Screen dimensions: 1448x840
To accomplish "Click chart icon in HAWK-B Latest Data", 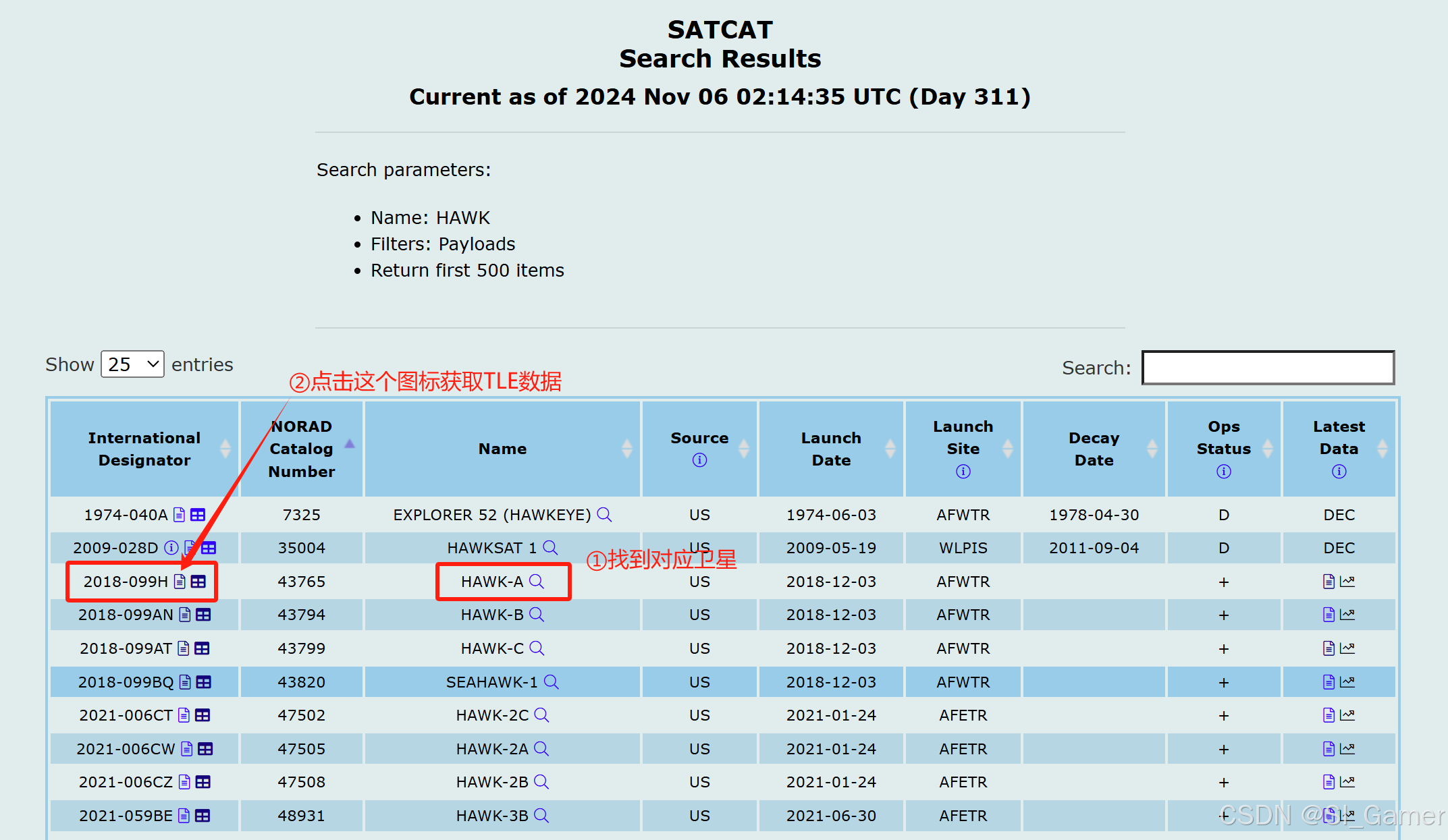I will pyautogui.click(x=1347, y=615).
